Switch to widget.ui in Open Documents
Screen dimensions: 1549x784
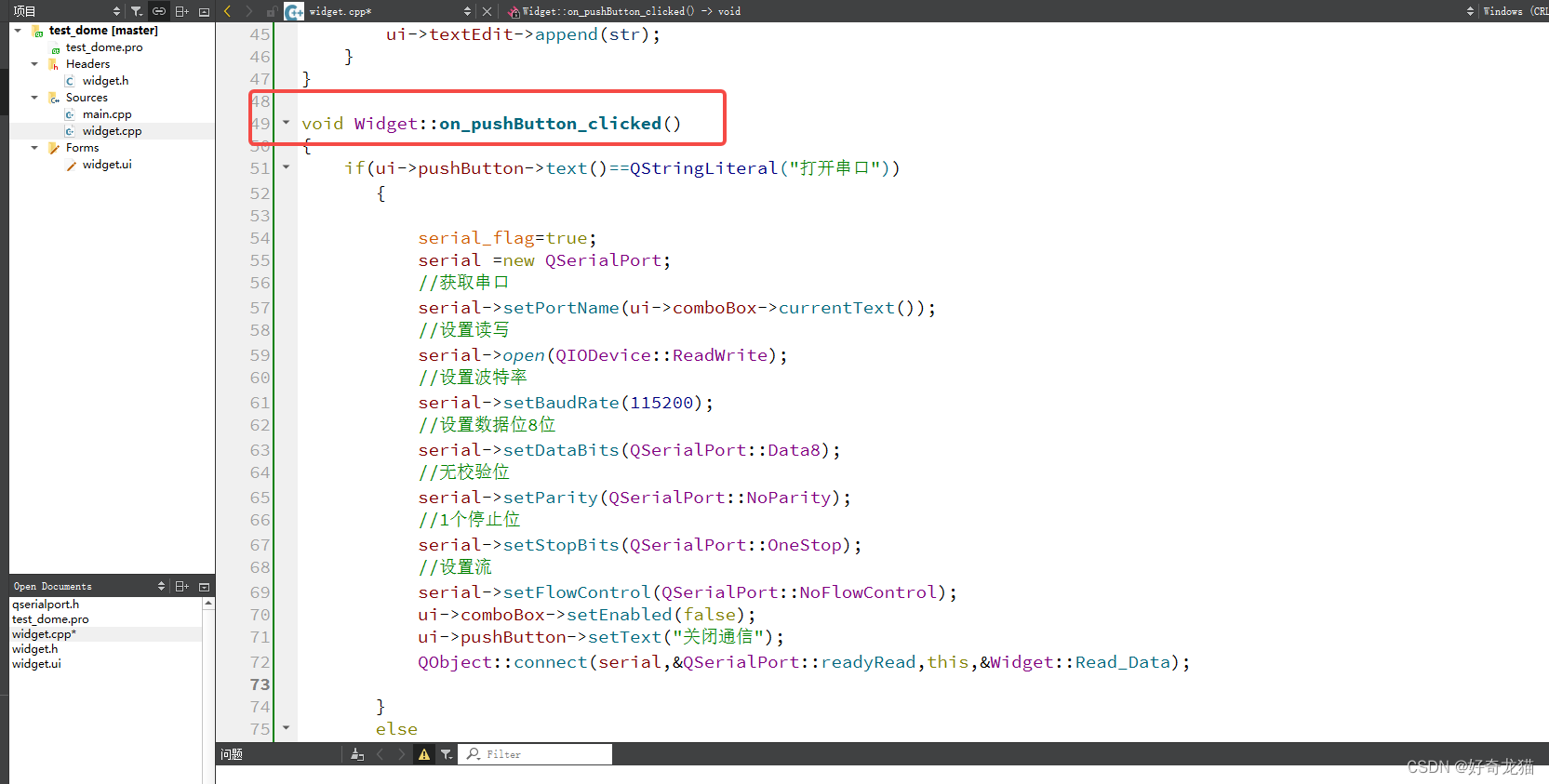point(36,664)
